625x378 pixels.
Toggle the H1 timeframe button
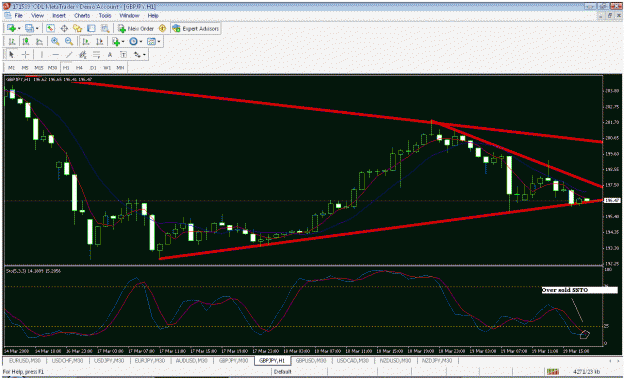coord(66,68)
